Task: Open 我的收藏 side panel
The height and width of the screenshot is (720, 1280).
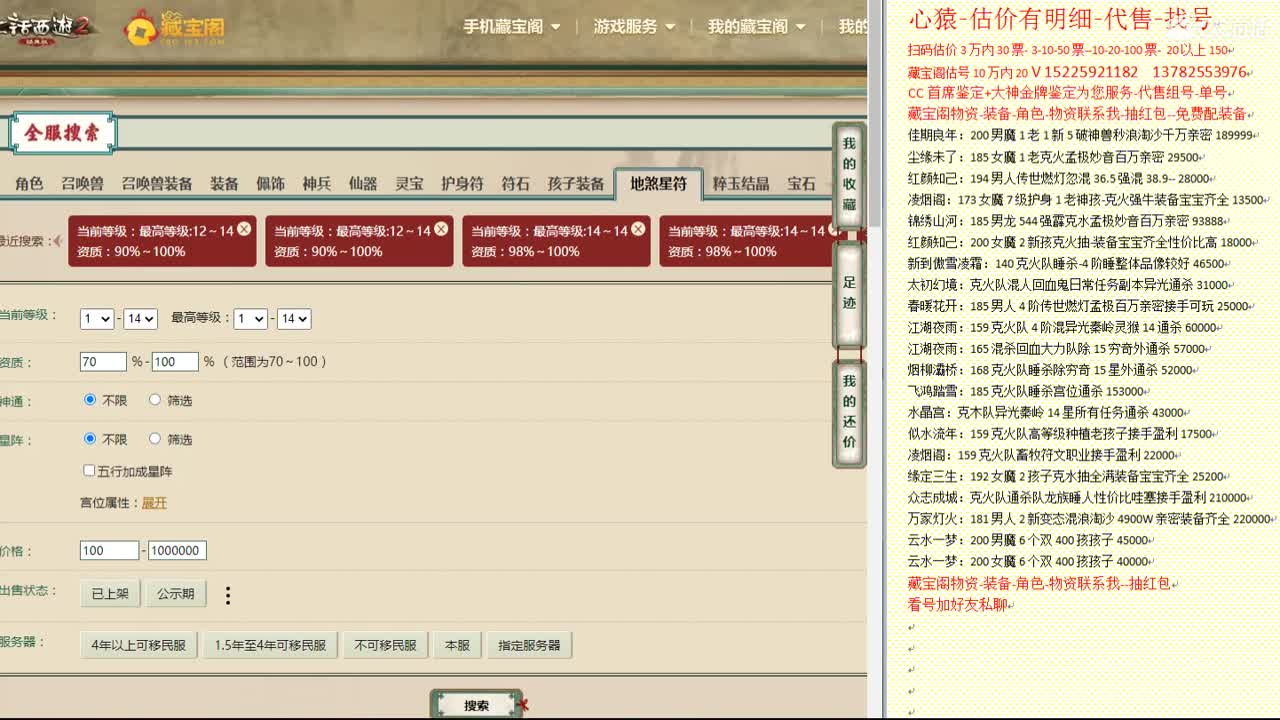Action: 849,175
